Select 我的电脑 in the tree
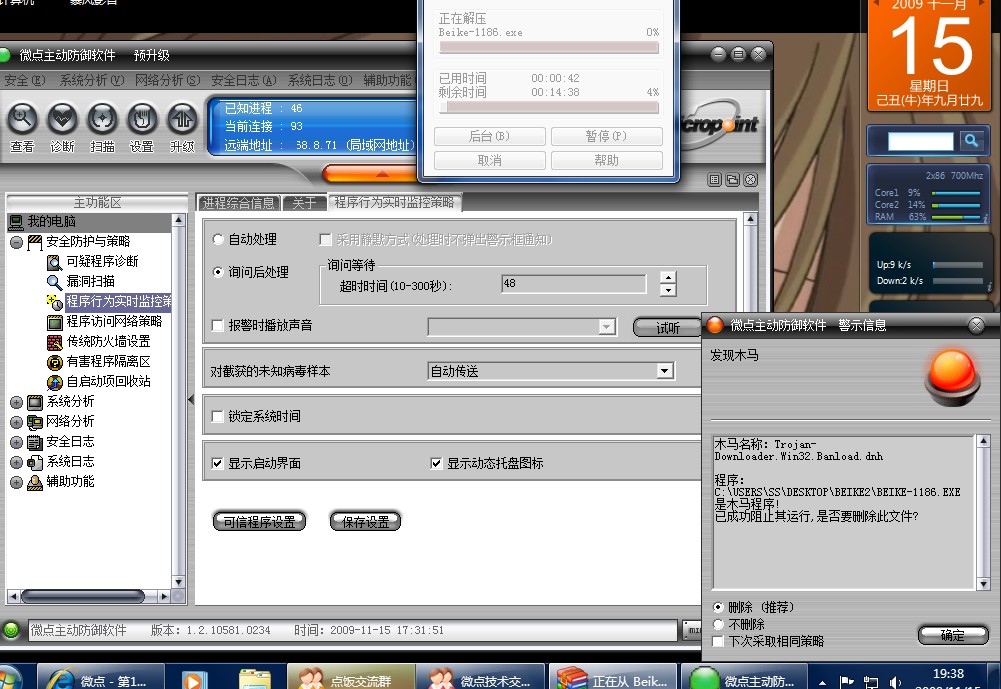 click(x=51, y=222)
